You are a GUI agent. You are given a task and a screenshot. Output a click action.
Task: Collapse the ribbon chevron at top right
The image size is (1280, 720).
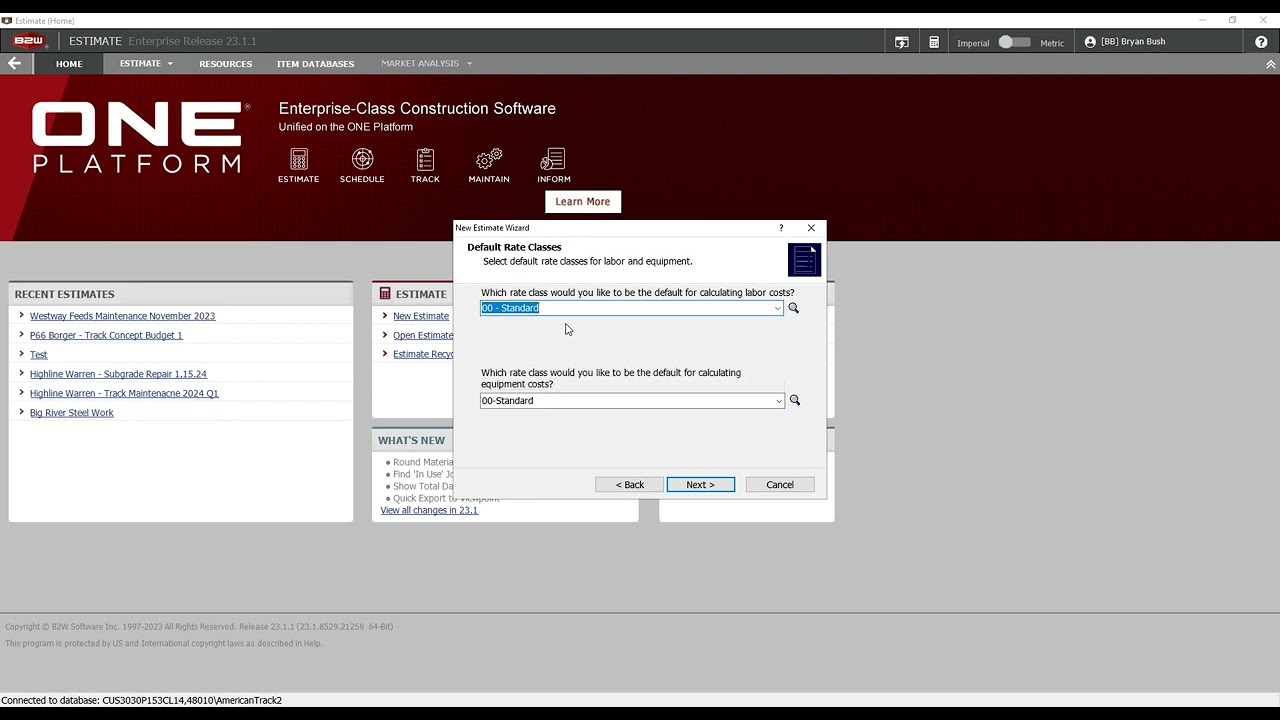tap(1271, 64)
